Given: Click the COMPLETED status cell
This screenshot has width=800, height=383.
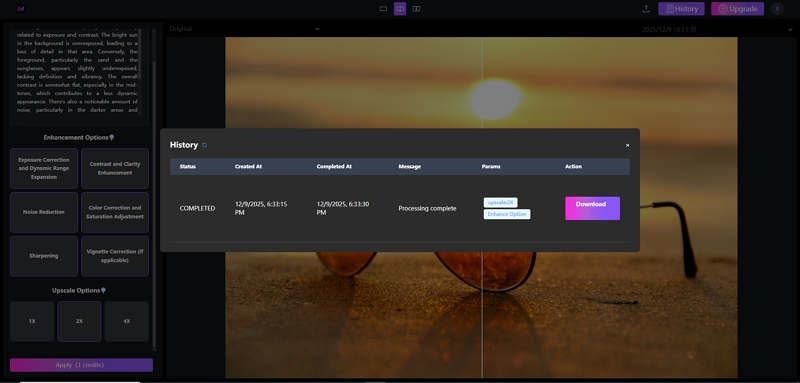Looking at the screenshot, I should pos(197,209).
